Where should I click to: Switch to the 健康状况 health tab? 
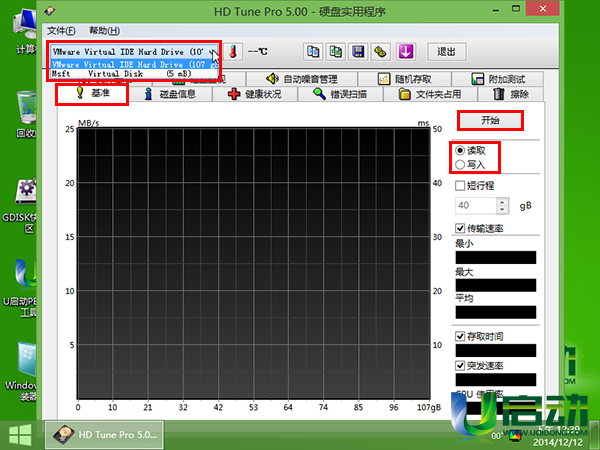[255, 94]
